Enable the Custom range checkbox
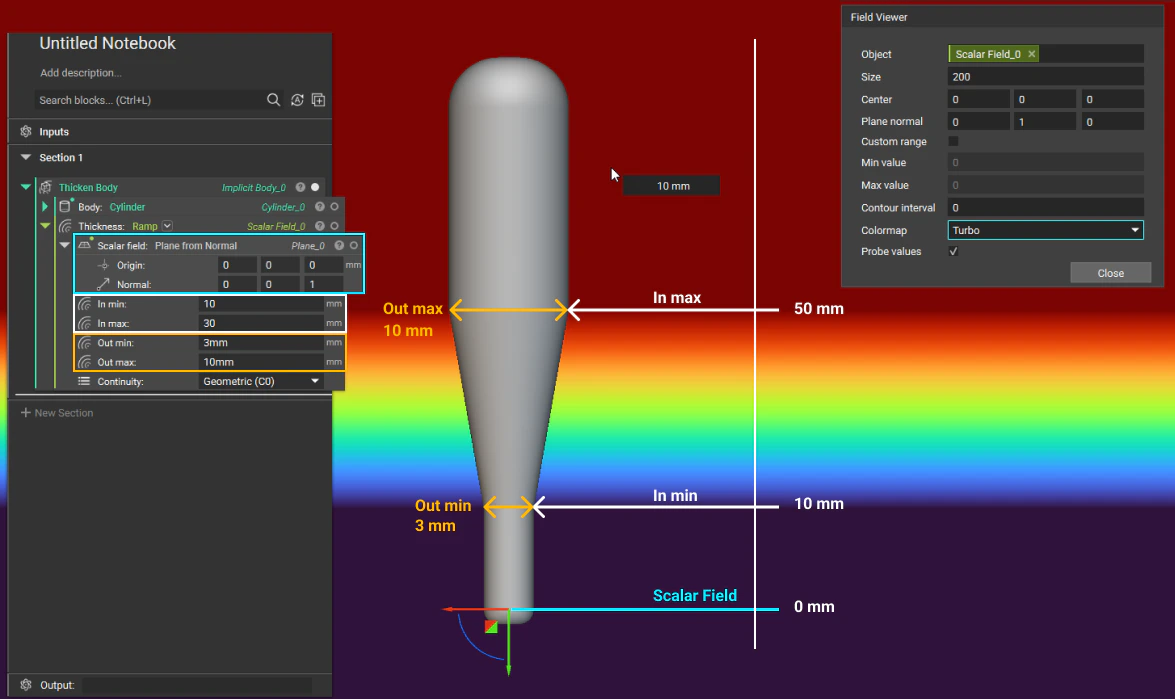 pyautogui.click(x=953, y=141)
